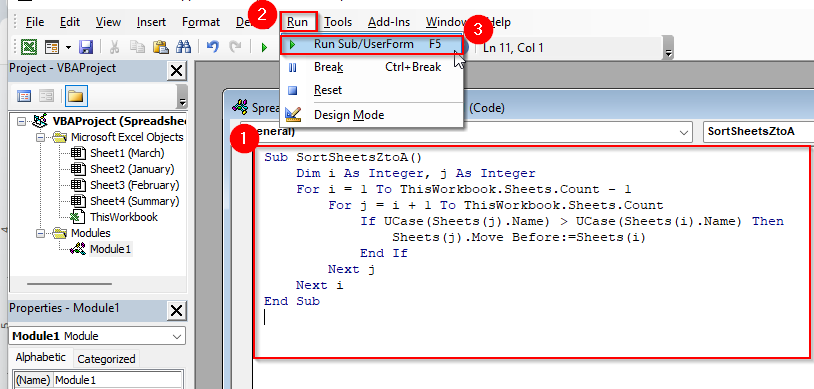Close the Project - VBAProject panel

(177, 70)
